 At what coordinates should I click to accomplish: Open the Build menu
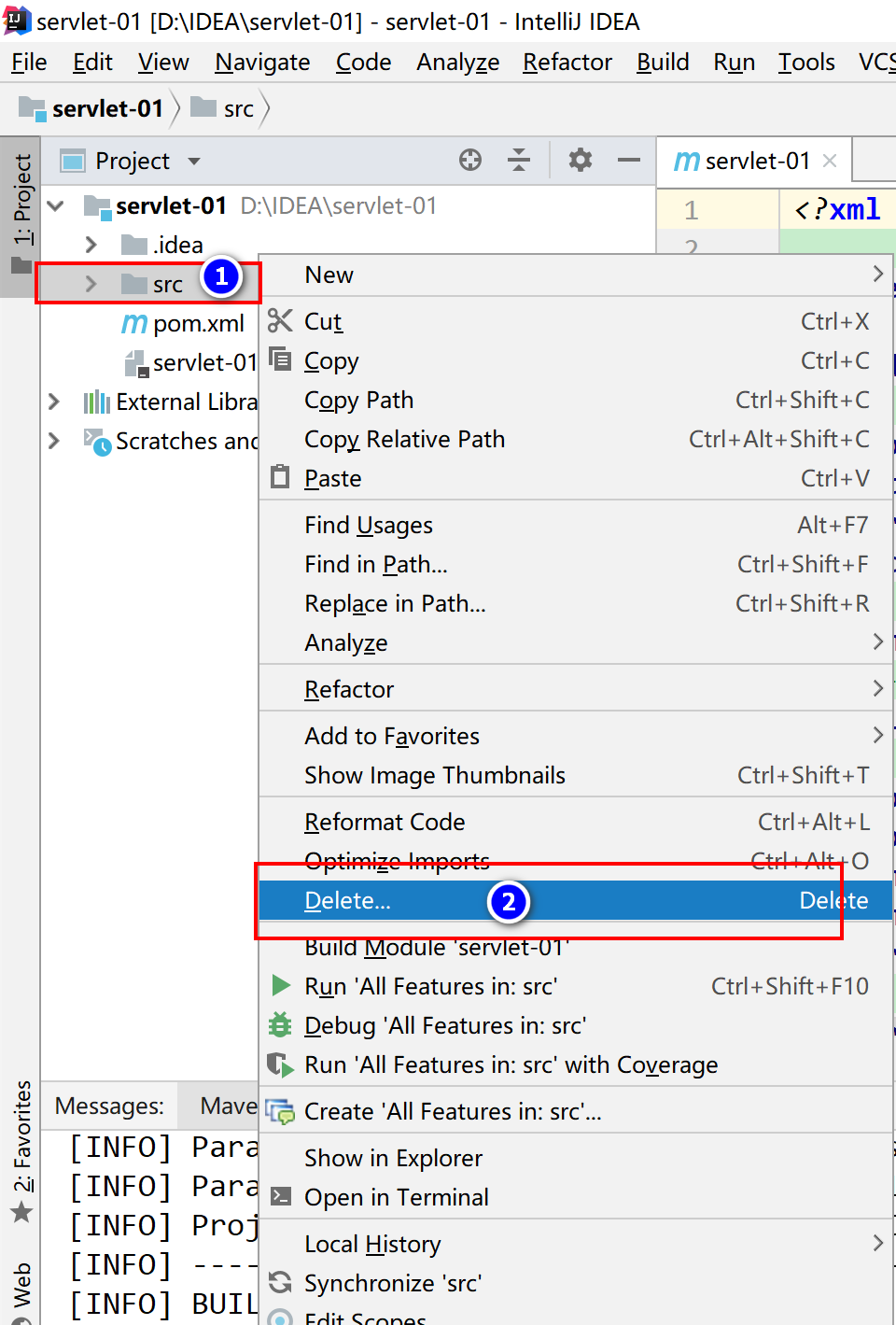point(663,62)
